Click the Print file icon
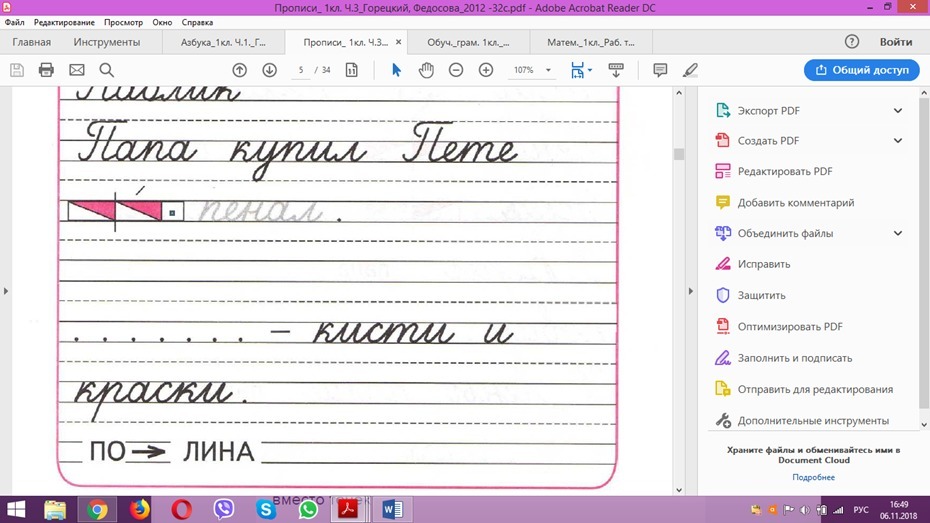The height and width of the screenshot is (523, 930). pyautogui.click(x=46, y=70)
